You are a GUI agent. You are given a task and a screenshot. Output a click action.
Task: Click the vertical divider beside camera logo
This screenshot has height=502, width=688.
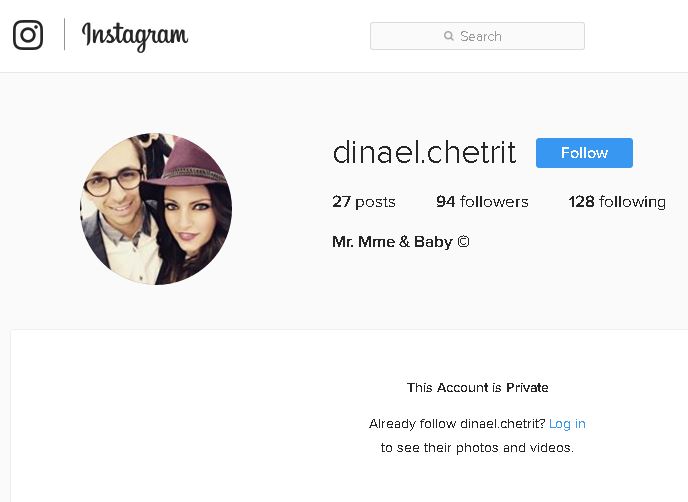tap(64, 34)
